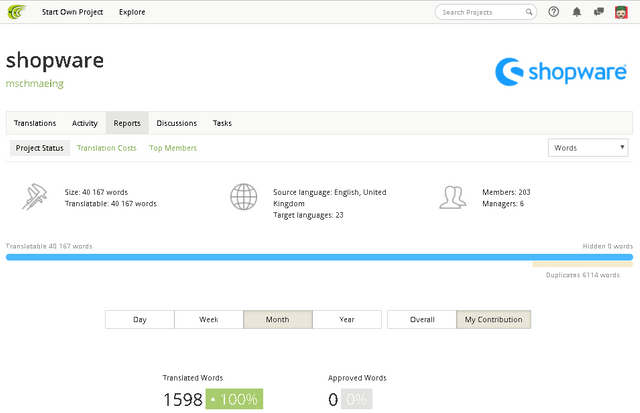Click the grey 0% badge

pos(356,399)
